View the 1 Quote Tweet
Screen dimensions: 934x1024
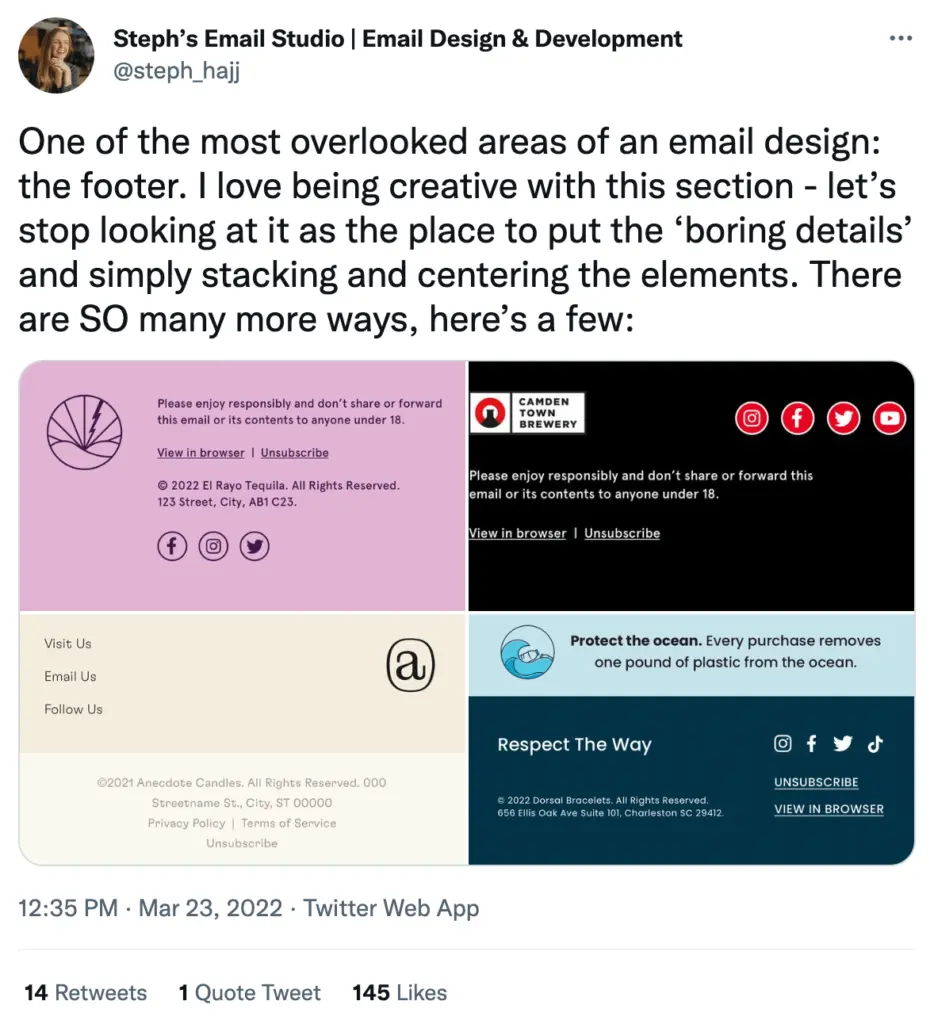click(250, 993)
